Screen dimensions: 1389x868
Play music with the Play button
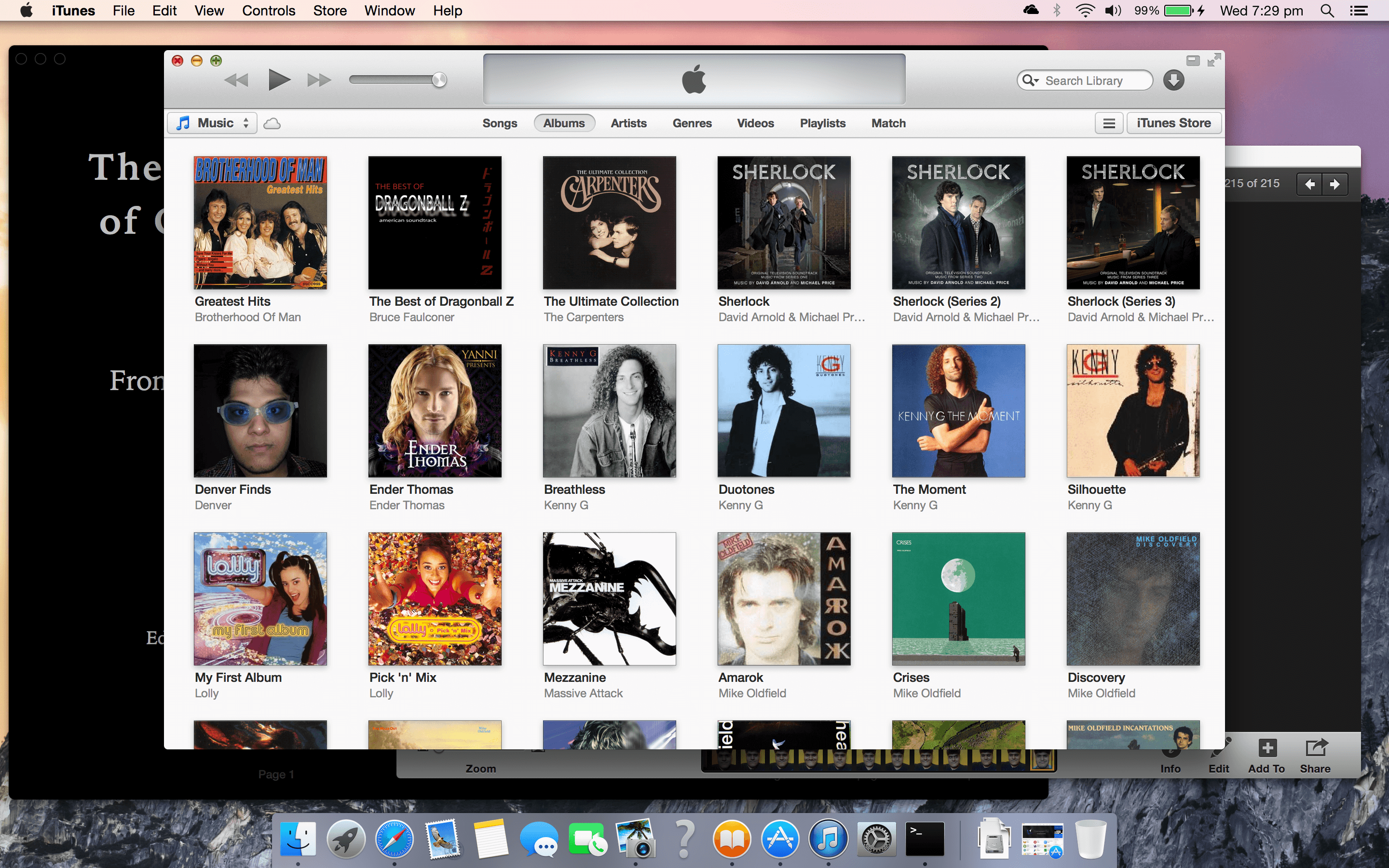(x=279, y=80)
